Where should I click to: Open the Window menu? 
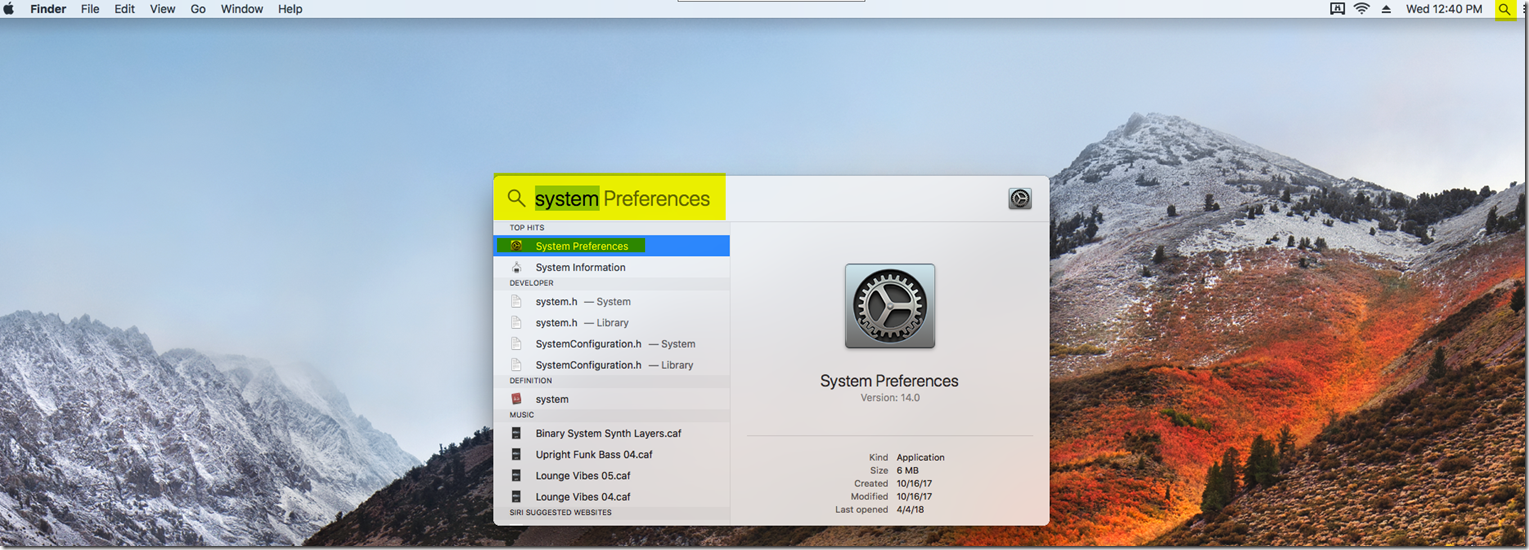click(241, 9)
